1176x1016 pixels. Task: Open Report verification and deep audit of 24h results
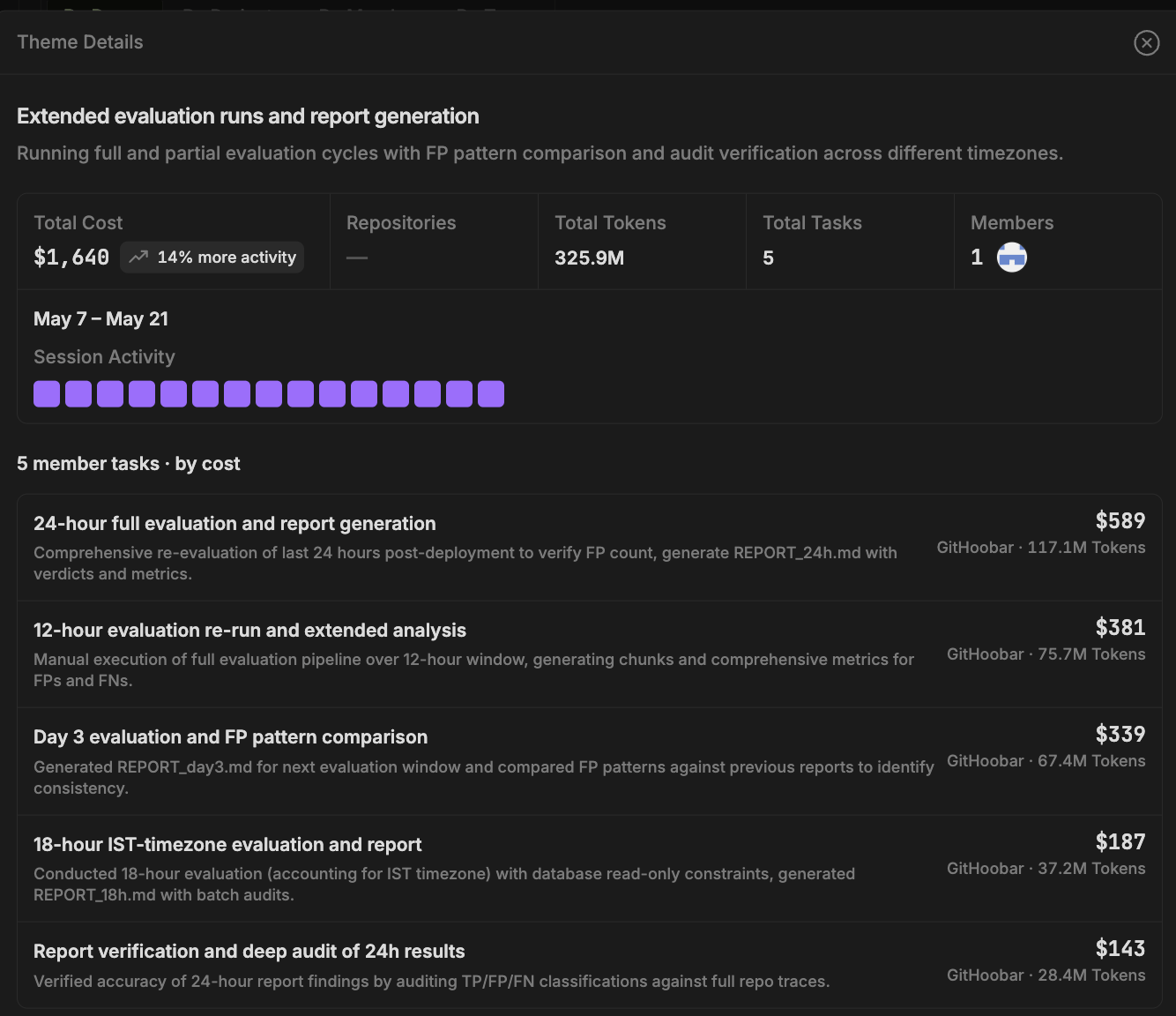pos(589,965)
